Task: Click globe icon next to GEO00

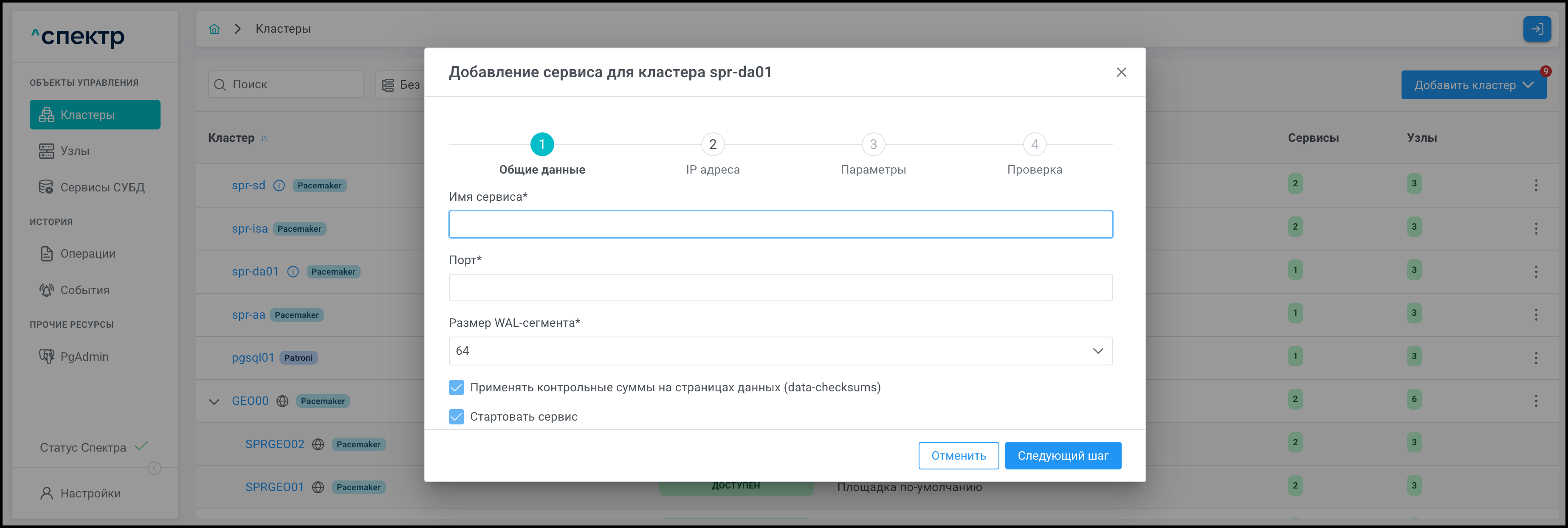Action: pos(282,401)
